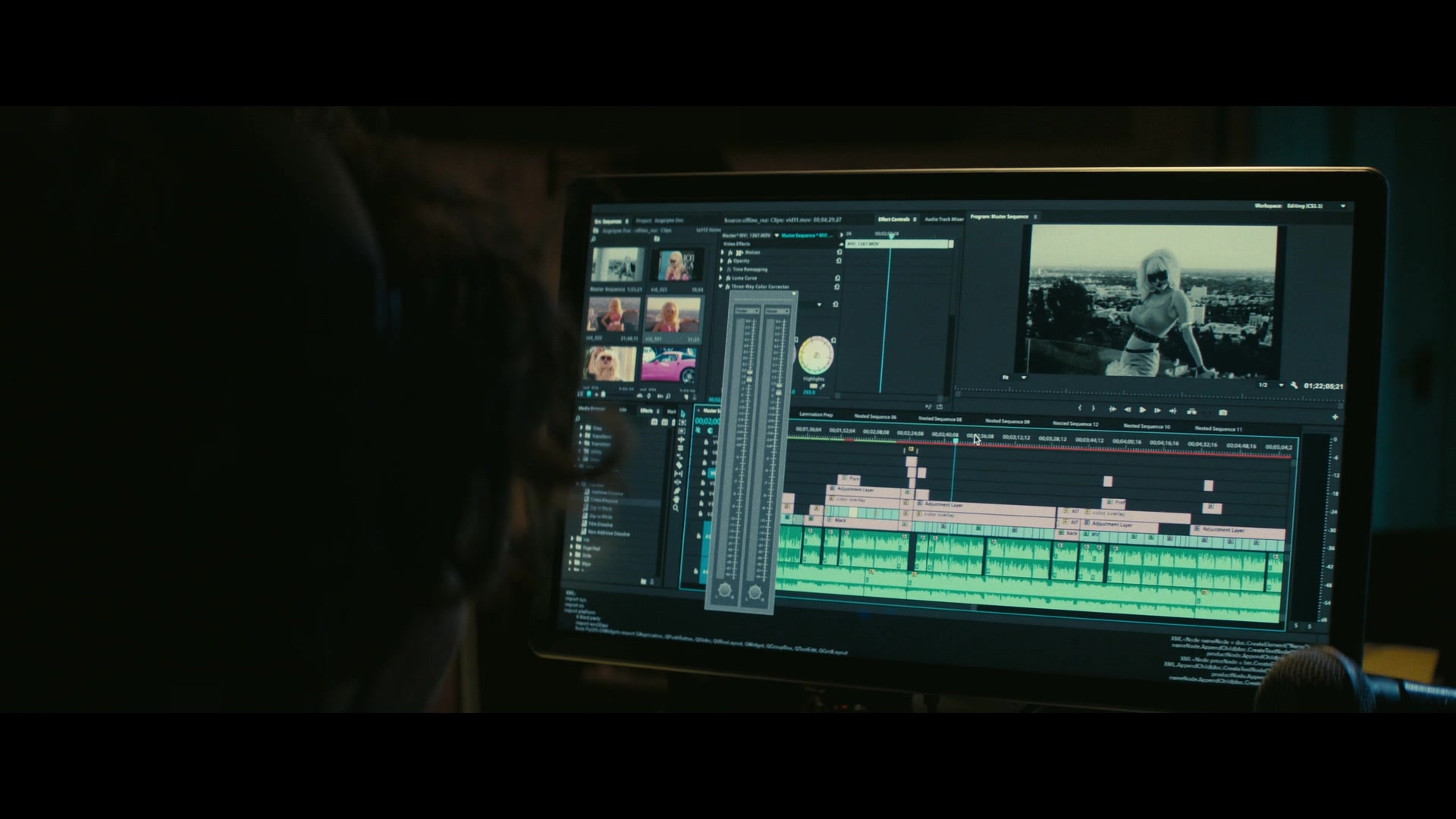Open the Workspace dropdown
This screenshot has width=1456, height=819.
1343,206
